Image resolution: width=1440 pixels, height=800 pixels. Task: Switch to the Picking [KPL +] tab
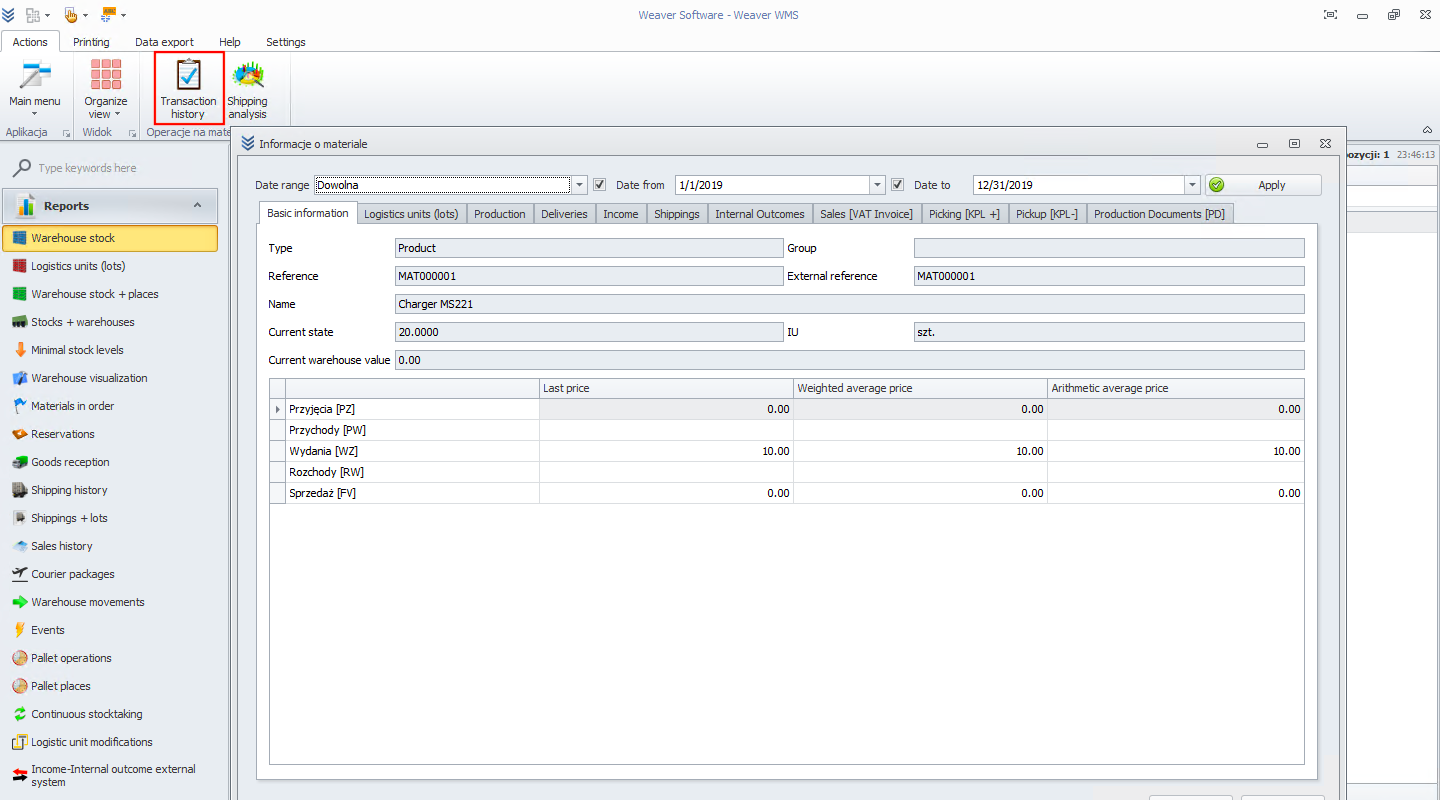click(x=964, y=214)
